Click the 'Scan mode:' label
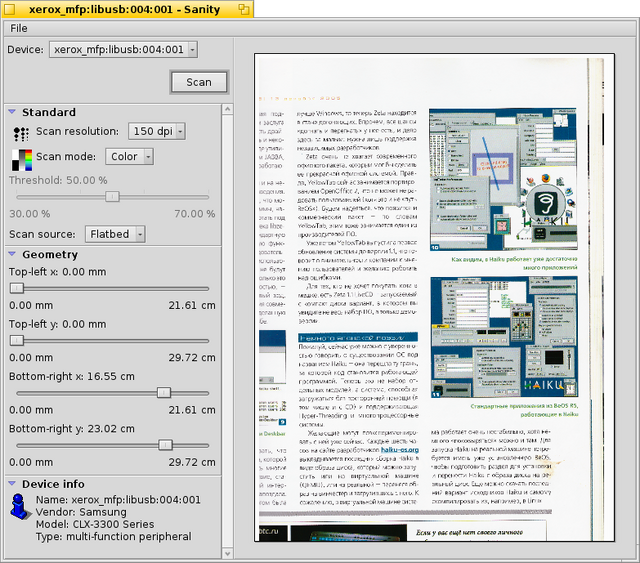Image resolution: width=640 pixels, height=563 pixels. click(66, 156)
